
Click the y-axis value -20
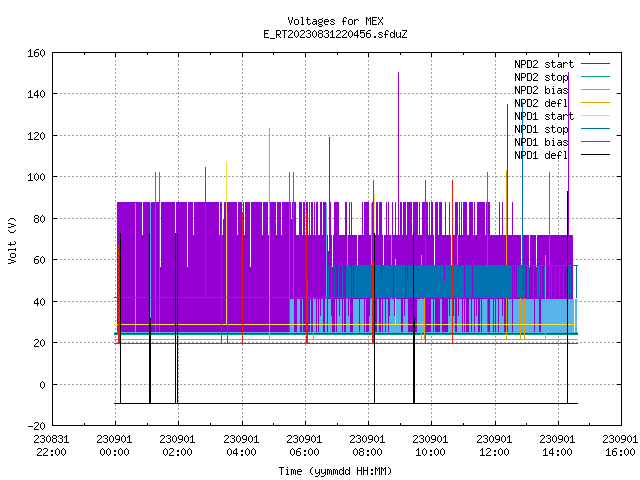click(x=36, y=426)
